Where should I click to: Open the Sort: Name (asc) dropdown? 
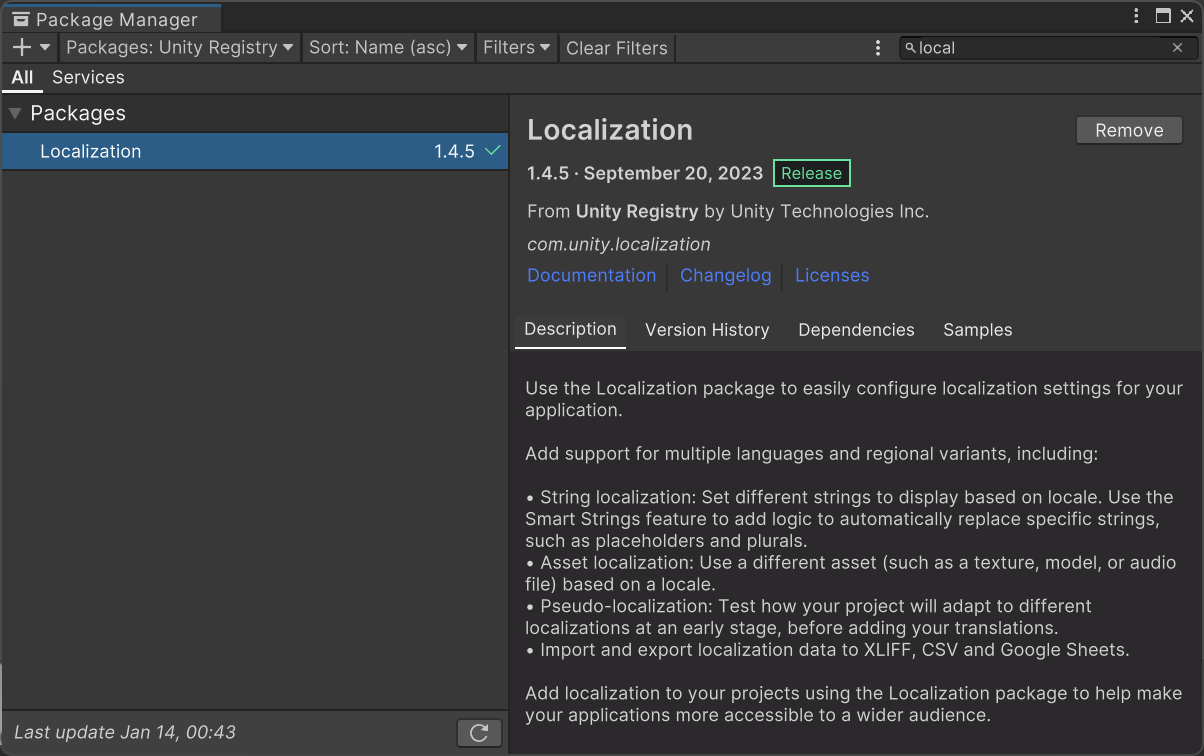(388, 47)
